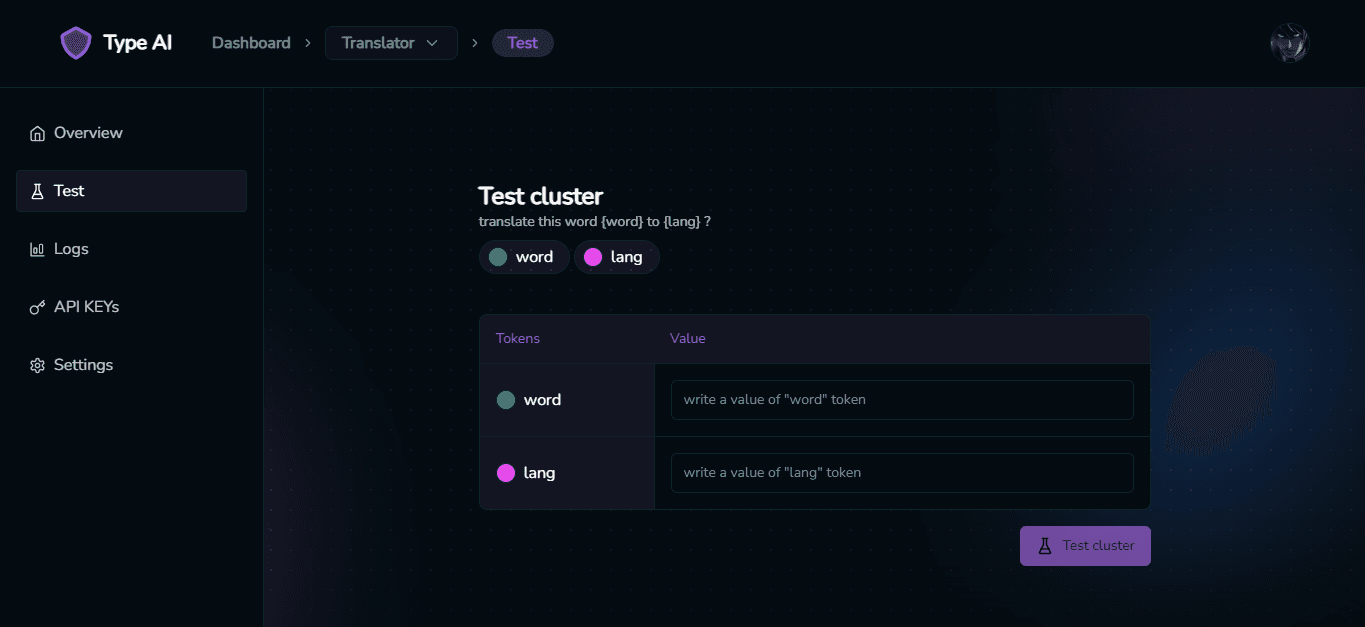Focus the "lang" token value input
The width and height of the screenshot is (1365, 627).
click(902, 473)
